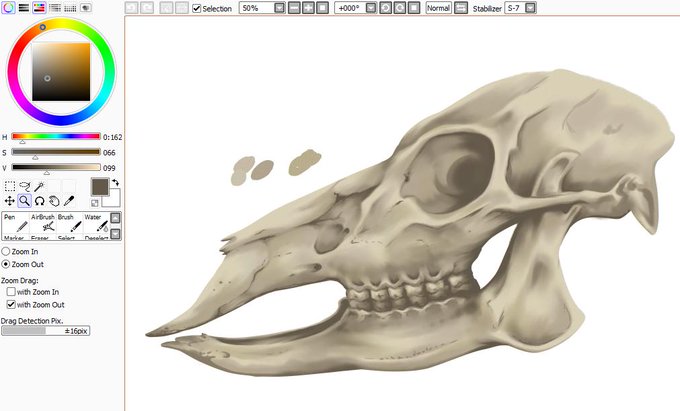Click the 0:162 hue value
The image size is (680, 411).
(113, 137)
